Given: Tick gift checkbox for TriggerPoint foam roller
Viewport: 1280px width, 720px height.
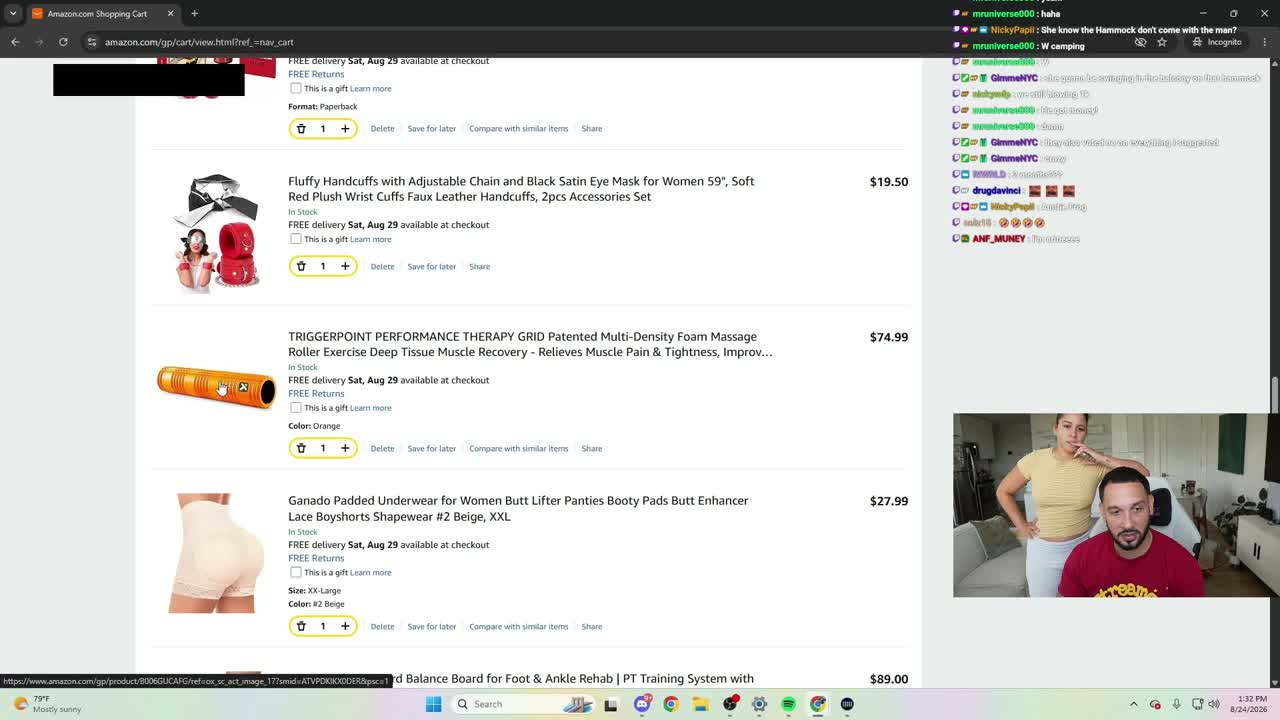Looking at the screenshot, I should click(x=295, y=408).
